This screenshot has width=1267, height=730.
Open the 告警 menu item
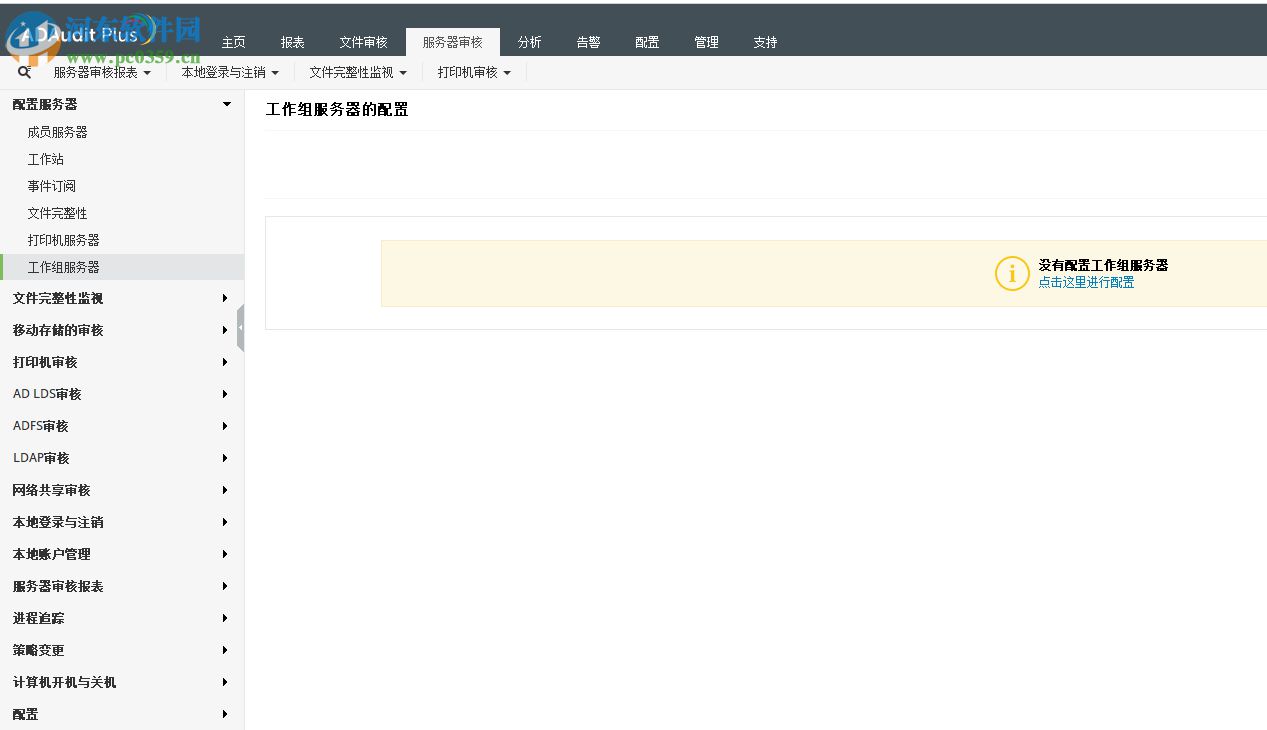pyautogui.click(x=588, y=42)
